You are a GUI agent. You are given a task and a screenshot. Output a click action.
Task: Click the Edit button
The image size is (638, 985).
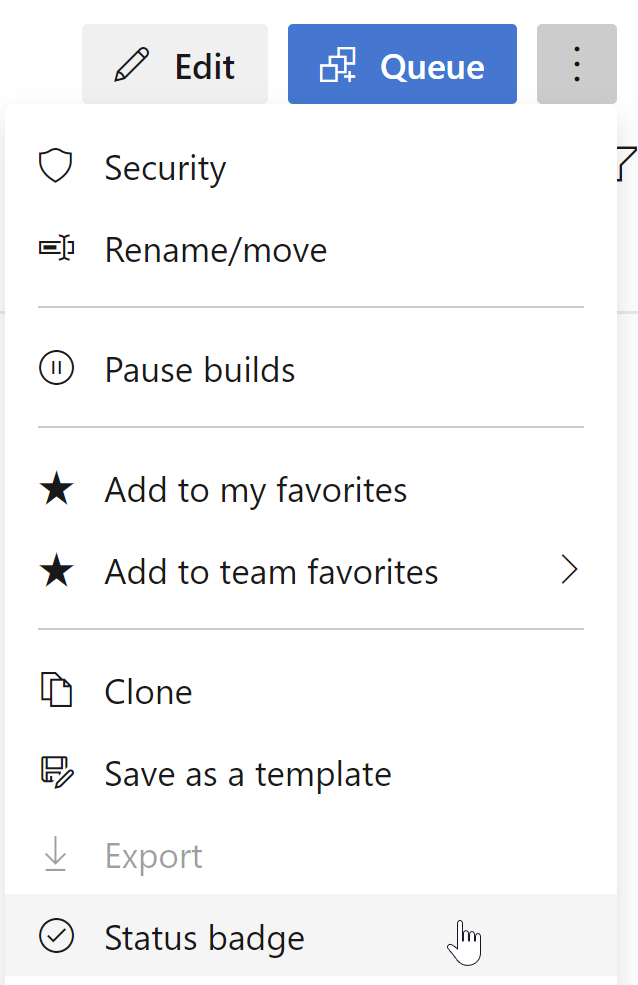coord(175,63)
